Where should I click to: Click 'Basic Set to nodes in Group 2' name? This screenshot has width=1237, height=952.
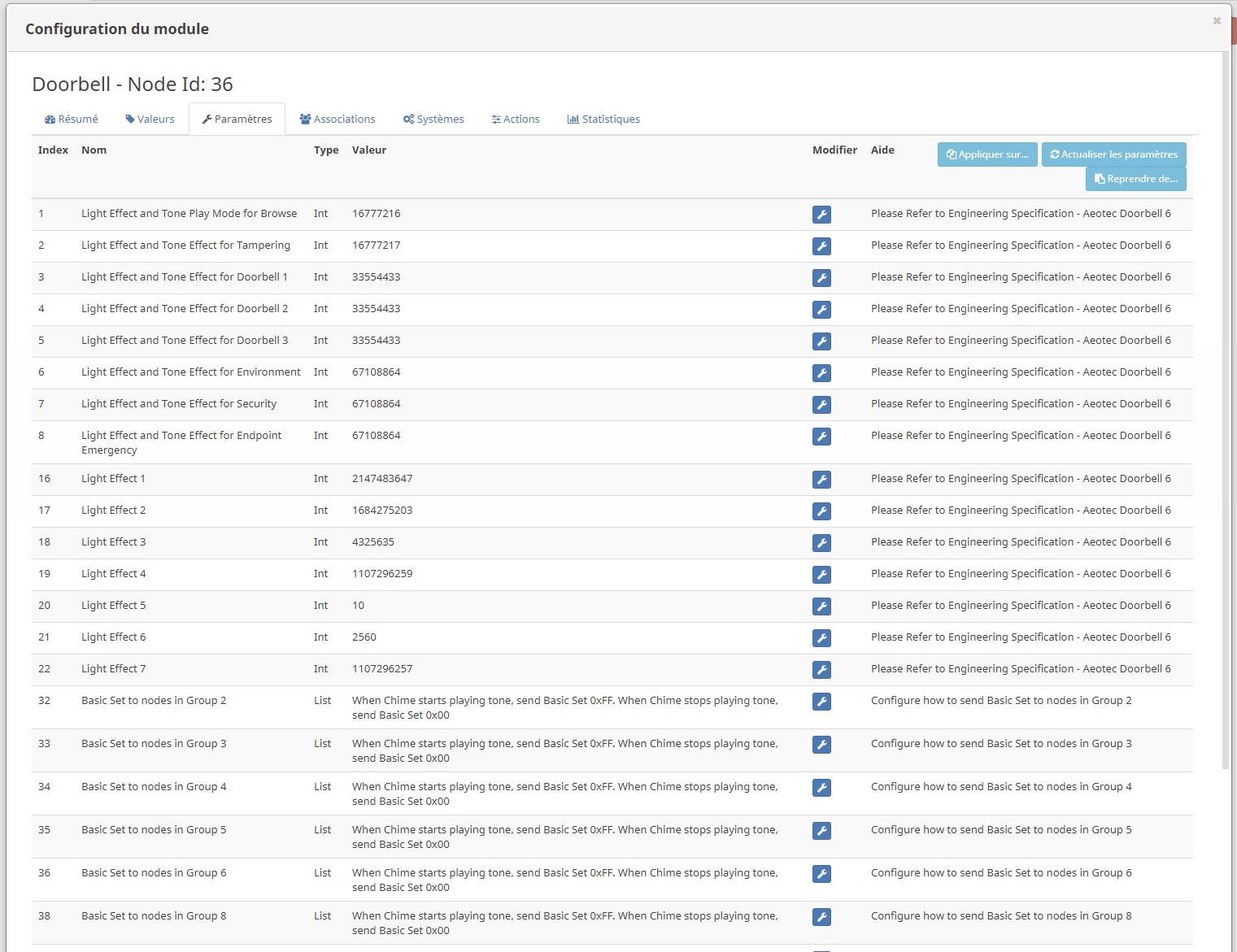tap(154, 701)
